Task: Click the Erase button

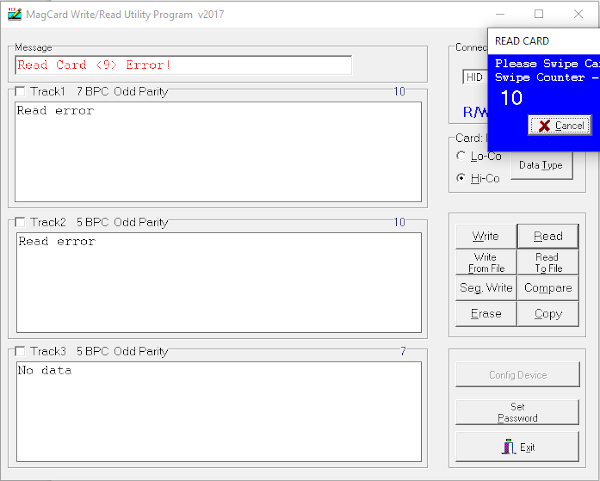Action: (486, 314)
